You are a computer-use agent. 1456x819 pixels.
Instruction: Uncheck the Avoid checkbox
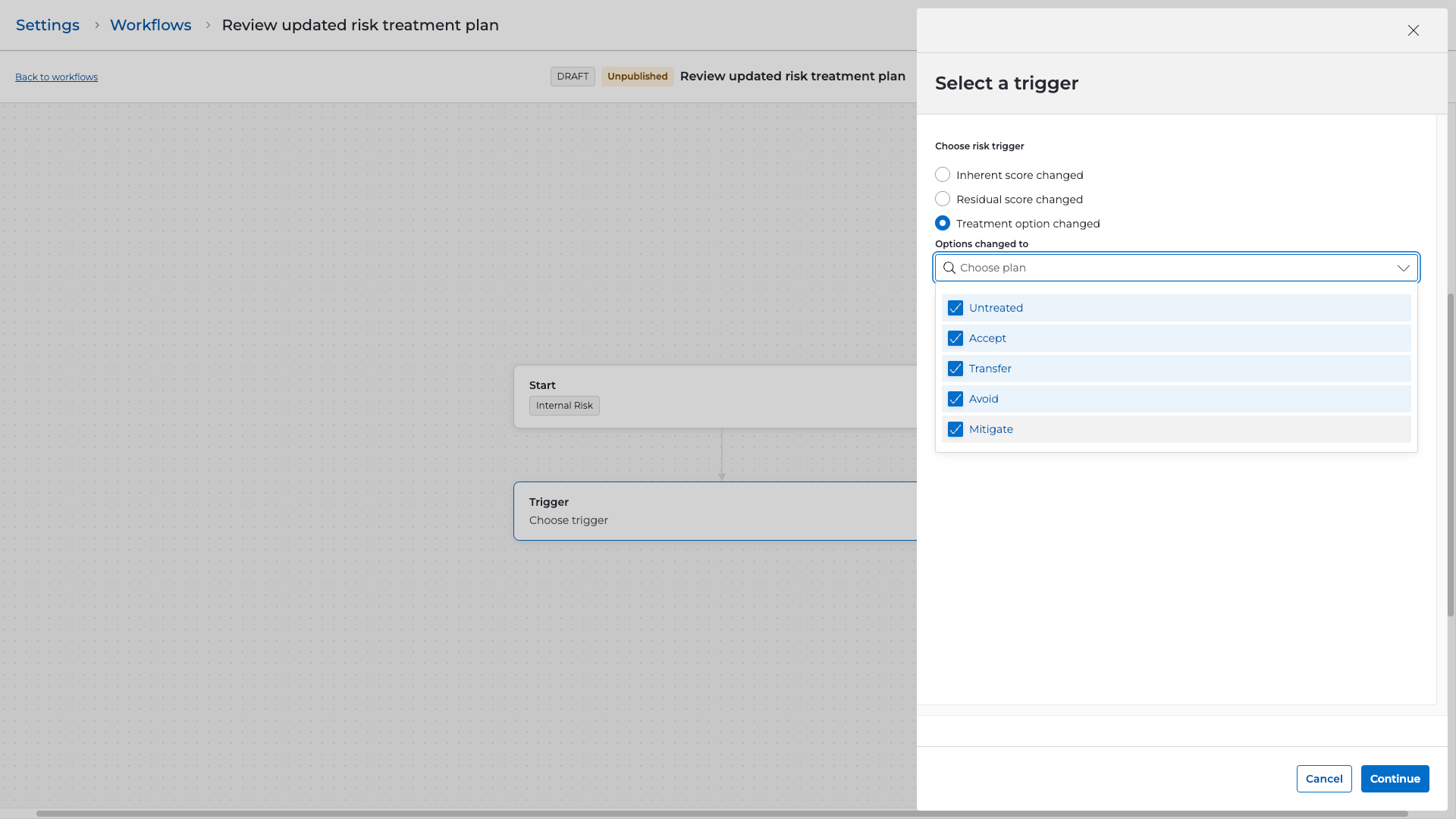pyautogui.click(x=955, y=399)
